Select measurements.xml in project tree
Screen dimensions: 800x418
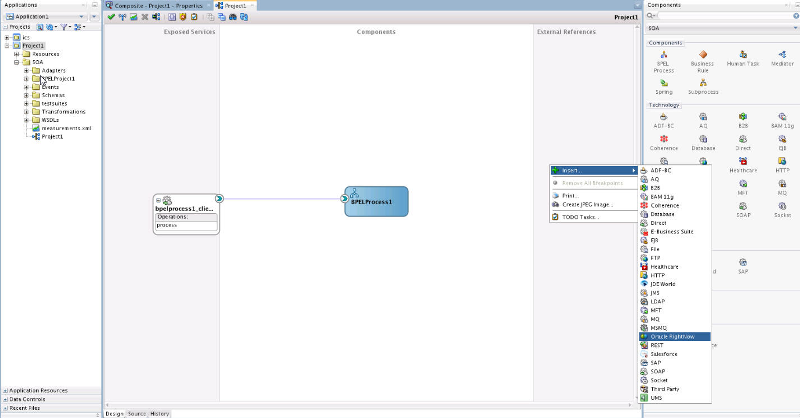66,128
